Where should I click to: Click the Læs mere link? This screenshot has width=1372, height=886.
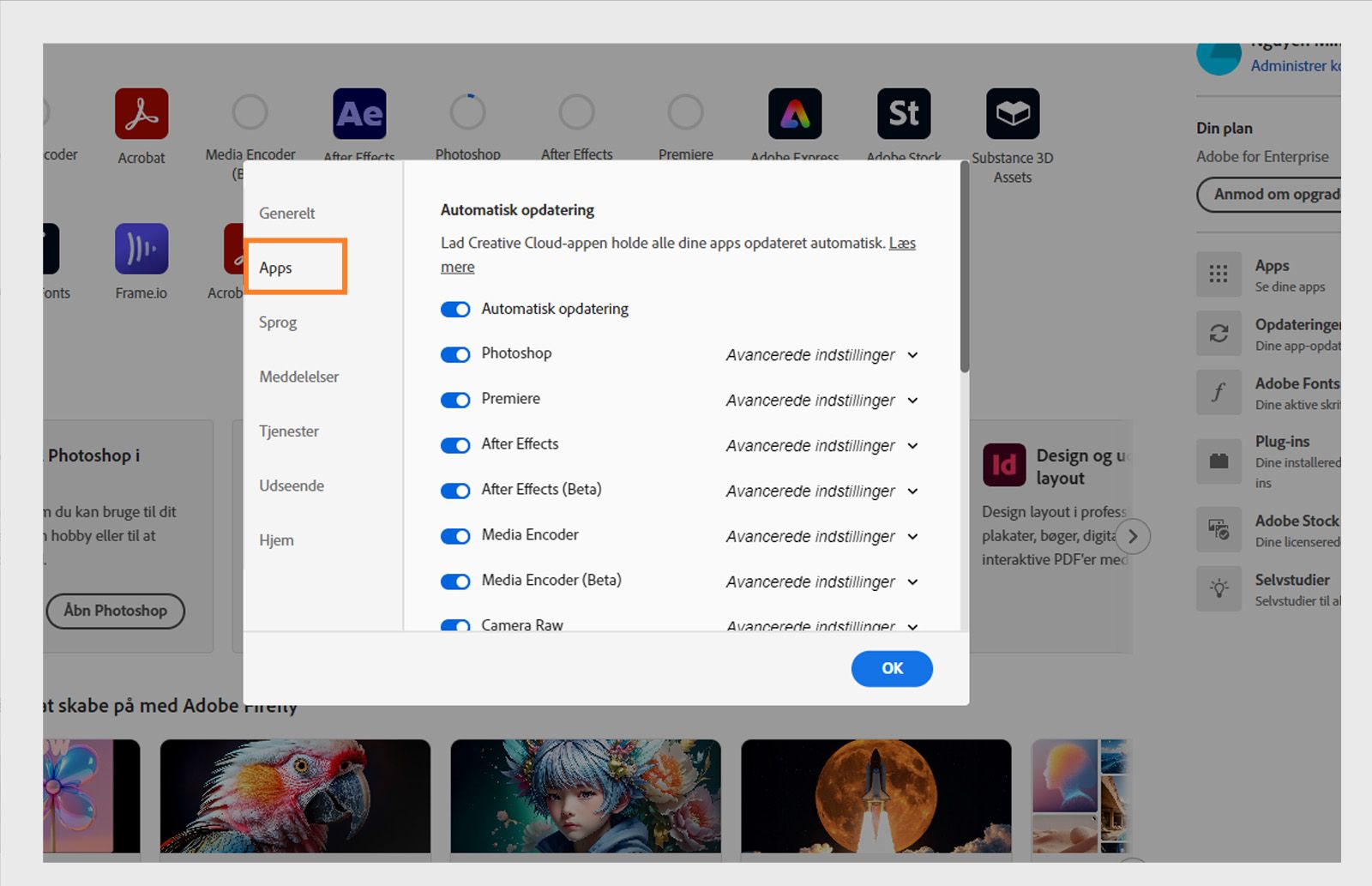coord(899,243)
